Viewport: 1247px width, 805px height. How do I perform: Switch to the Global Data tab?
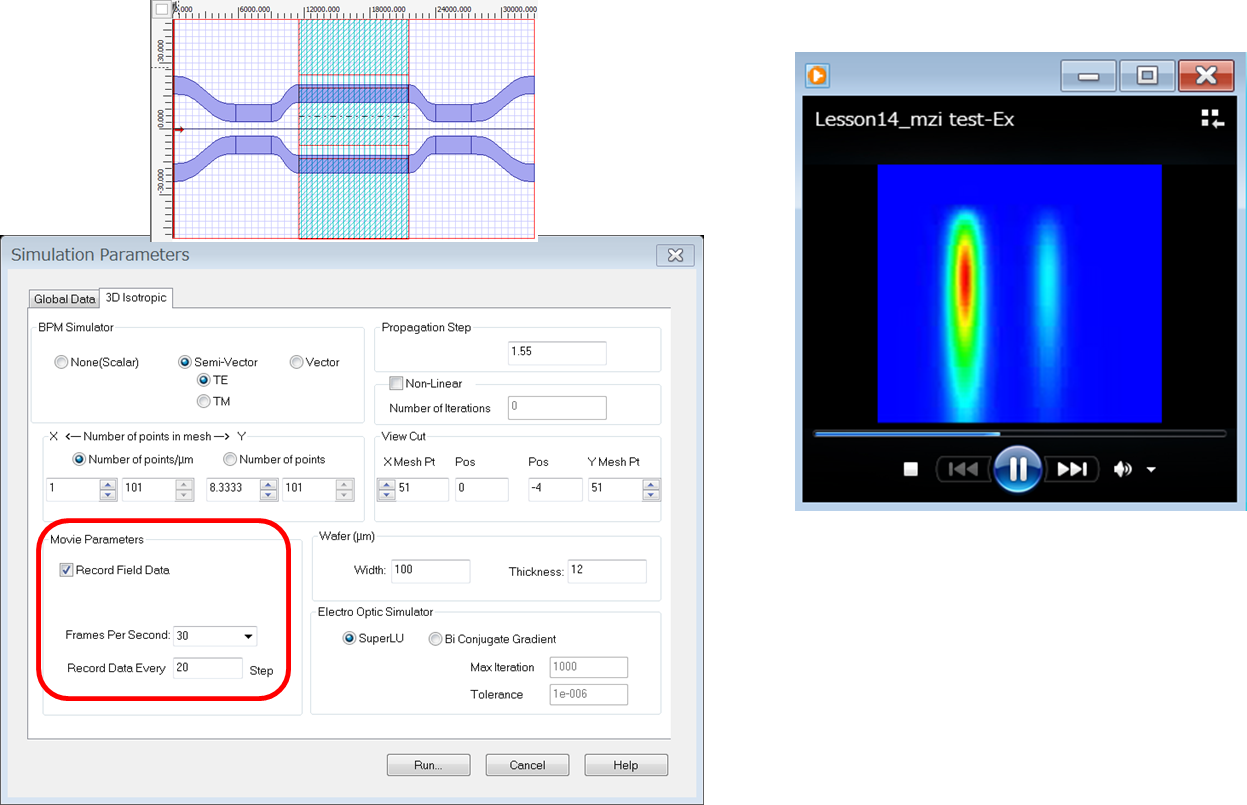coord(63,298)
